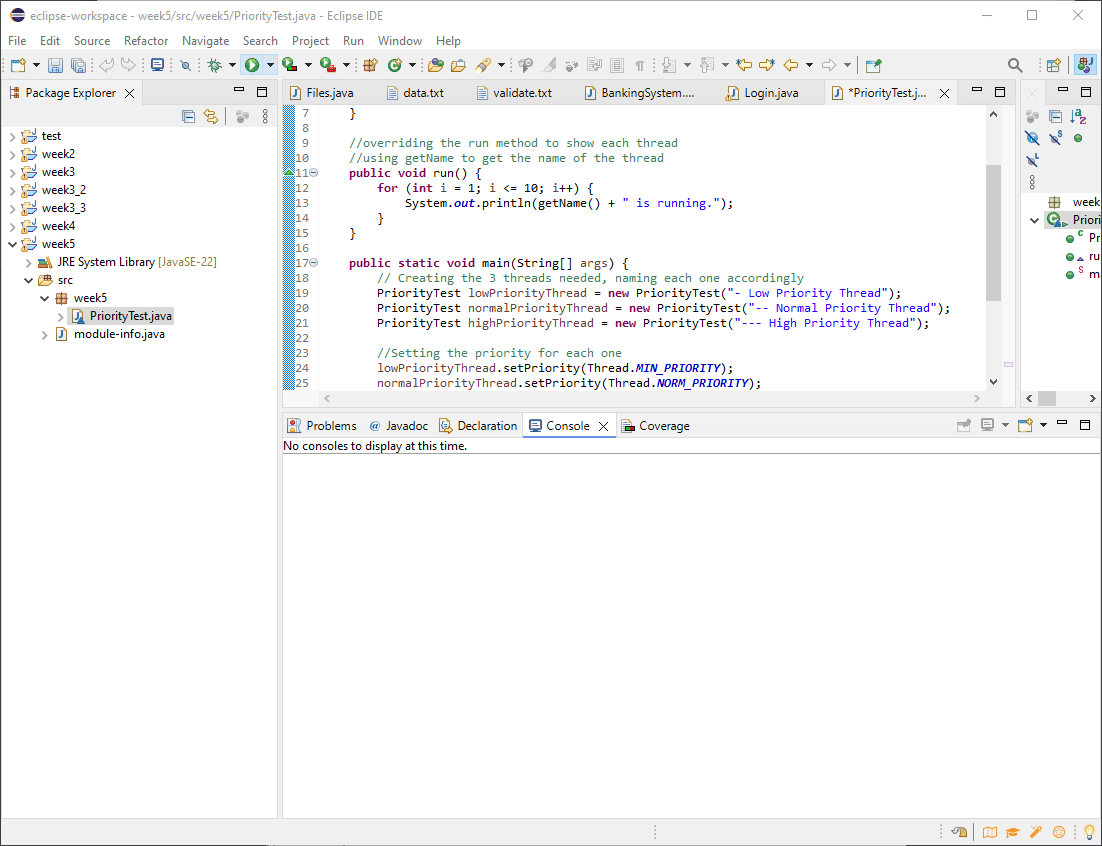Click the editor vertical scrollbar thumb

[993, 232]
